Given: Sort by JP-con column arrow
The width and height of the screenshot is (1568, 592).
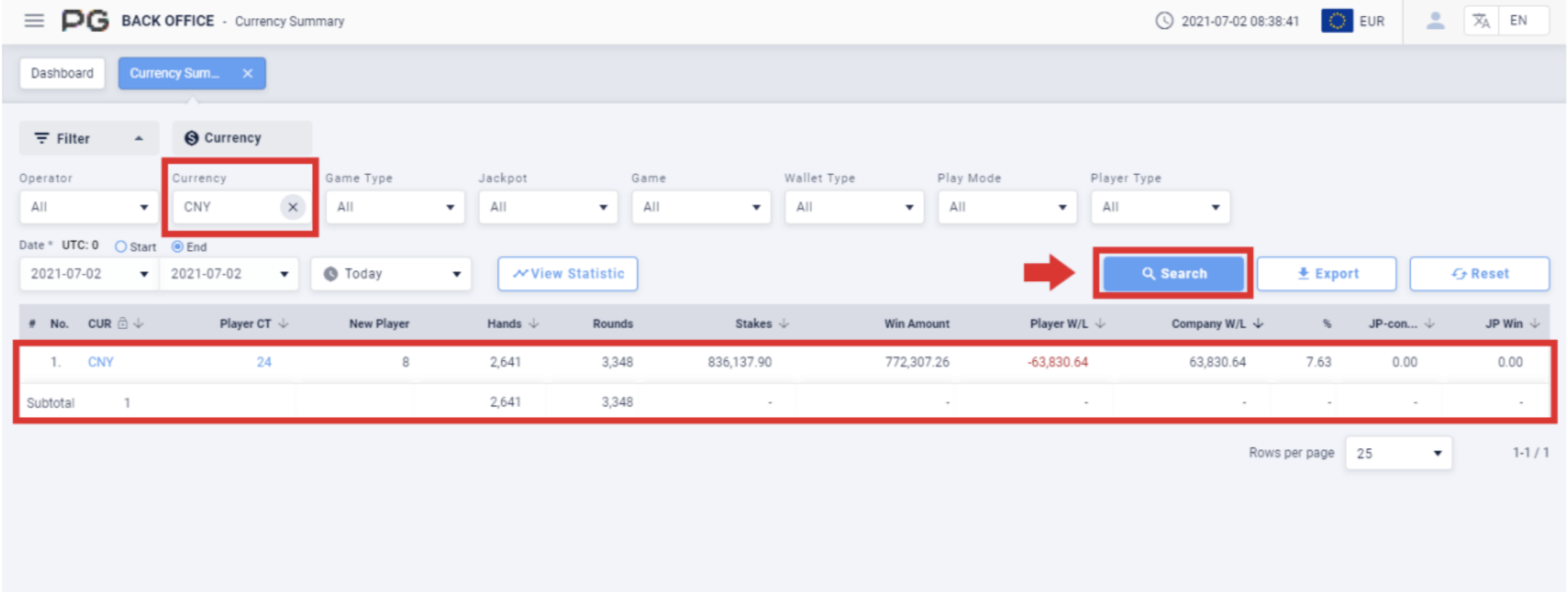Looking at the screenshot, I should (x=1429, y=324).
